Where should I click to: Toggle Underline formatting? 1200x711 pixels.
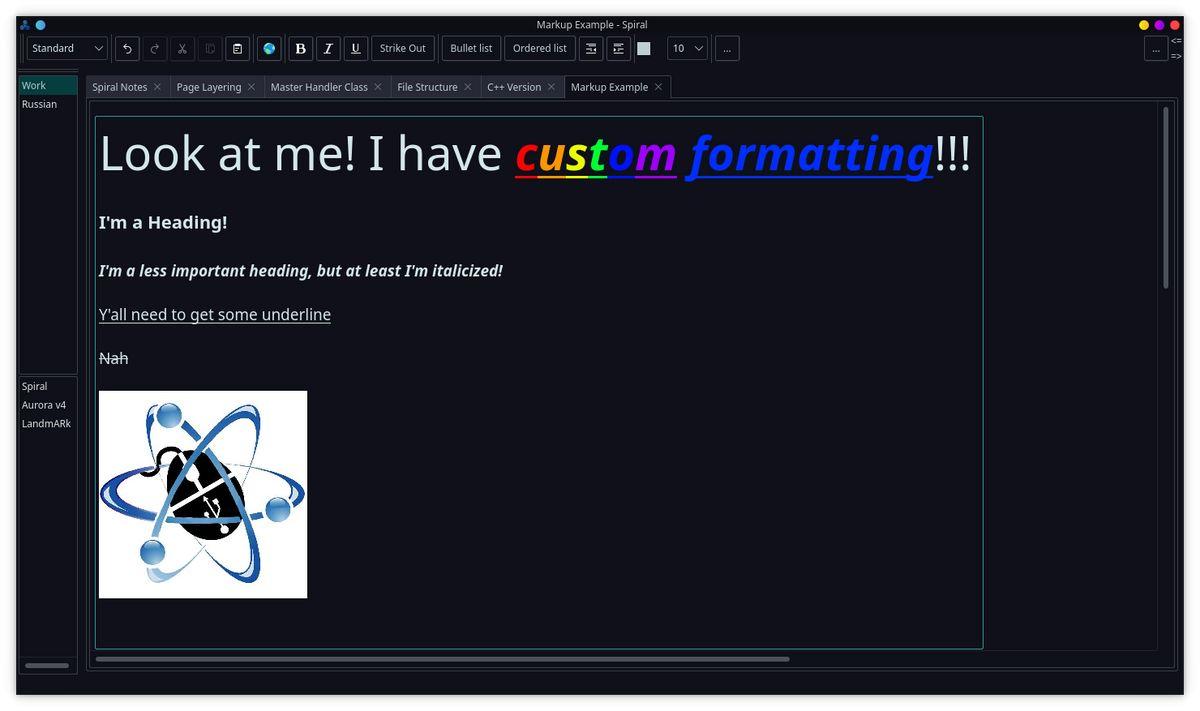click(355, 48)
